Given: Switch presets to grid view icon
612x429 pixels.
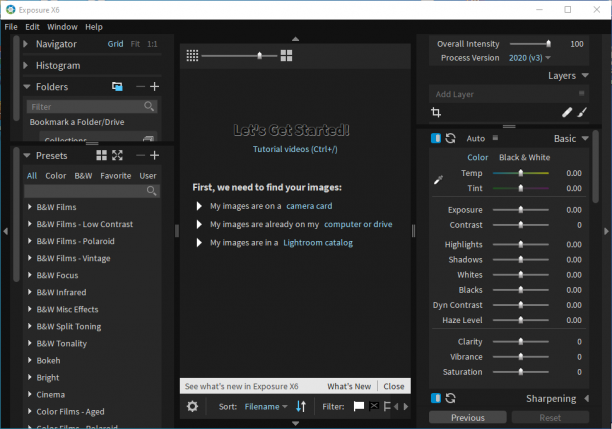Looking at the screenshot, I should (101, 155).
